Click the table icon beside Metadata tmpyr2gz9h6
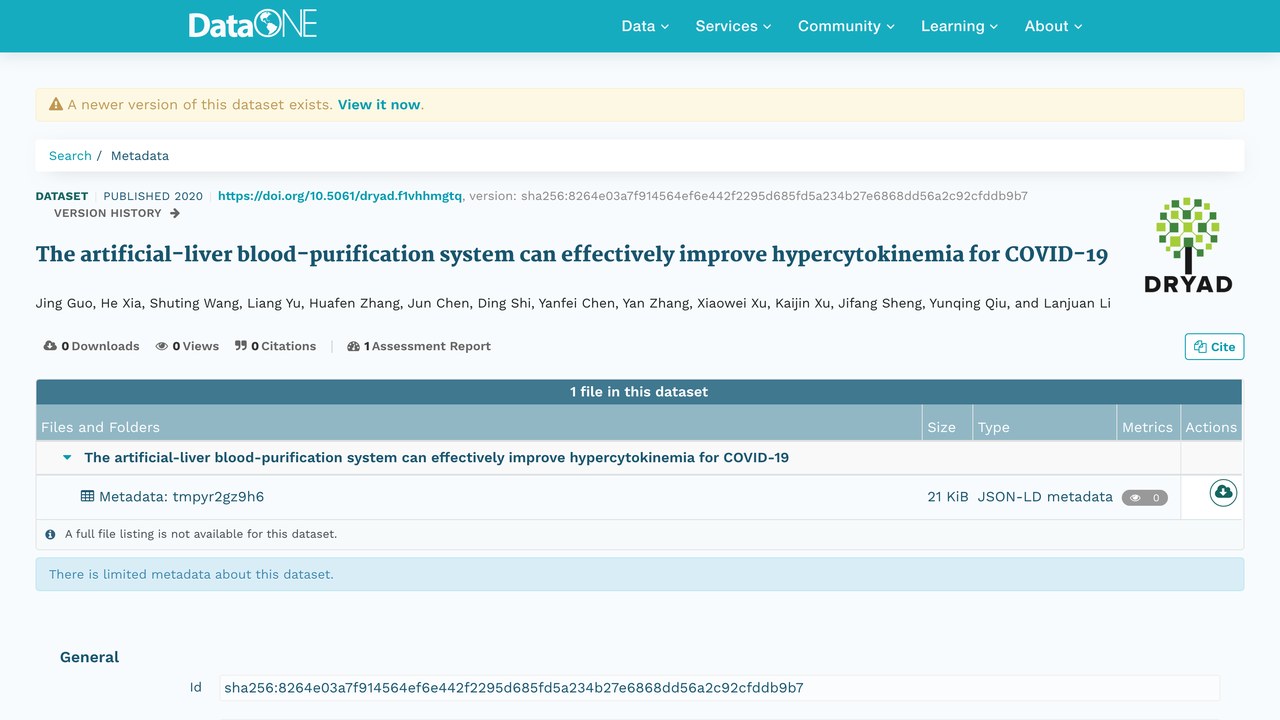This screenshot has width=1280, height=720. [x=87, y=496]
